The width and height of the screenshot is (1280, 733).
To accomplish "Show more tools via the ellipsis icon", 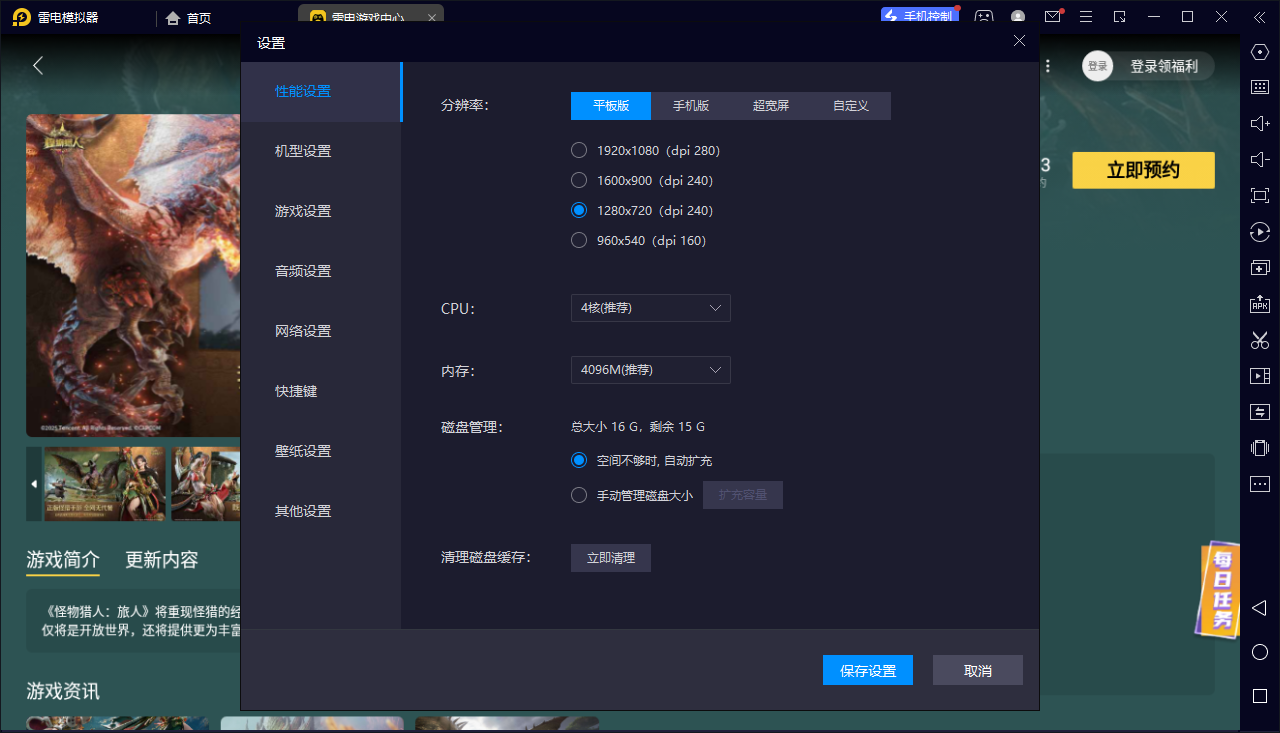I will (x=1260, y=484).
